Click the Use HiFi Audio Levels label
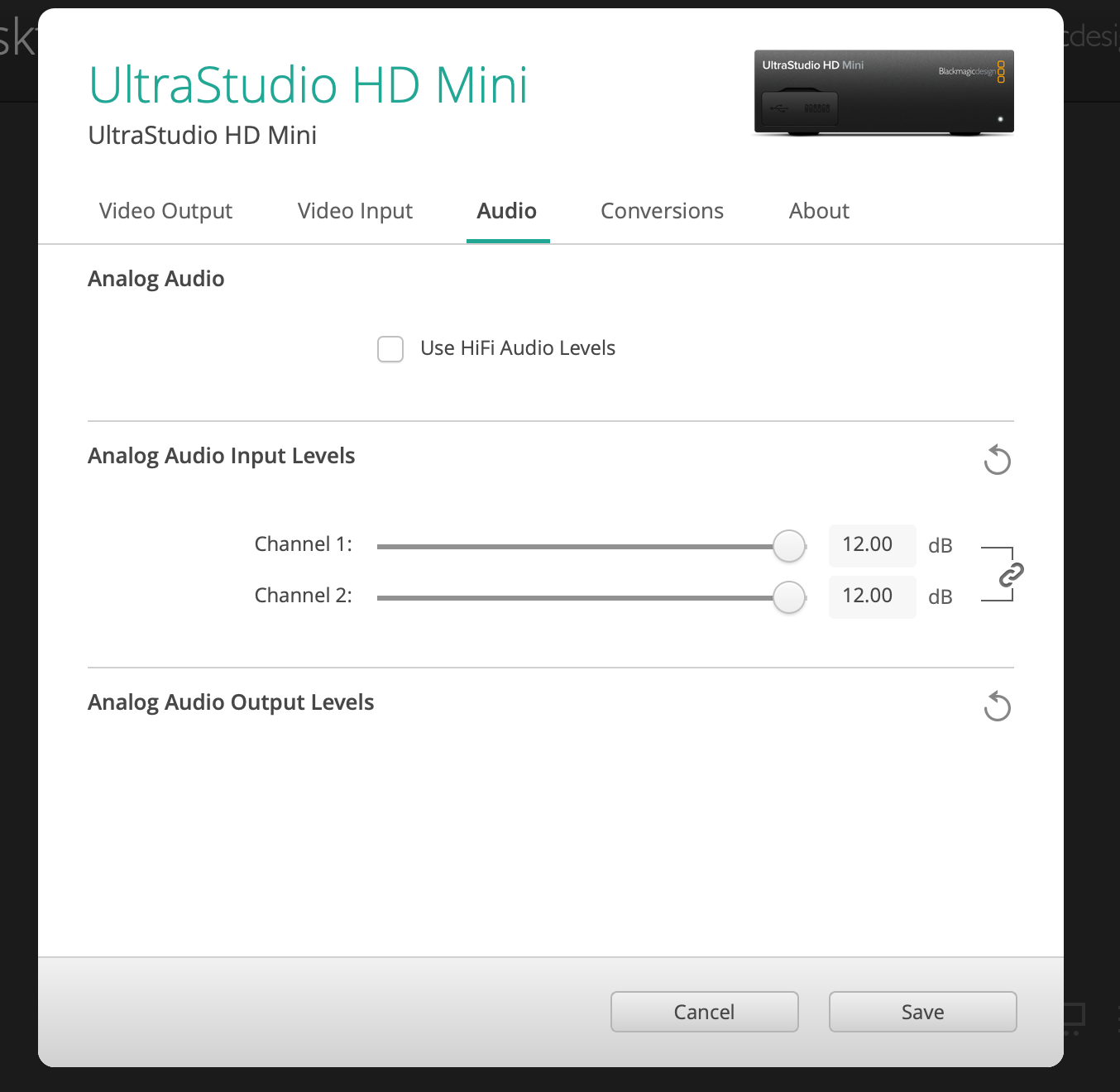Viewport: 1120px width, 1092px height. [518, 348]
